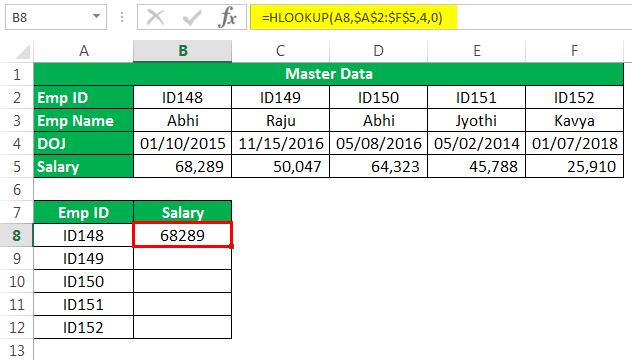
Task: Select the date 05/08/2016 cell
Action: [x=378, y=143]
